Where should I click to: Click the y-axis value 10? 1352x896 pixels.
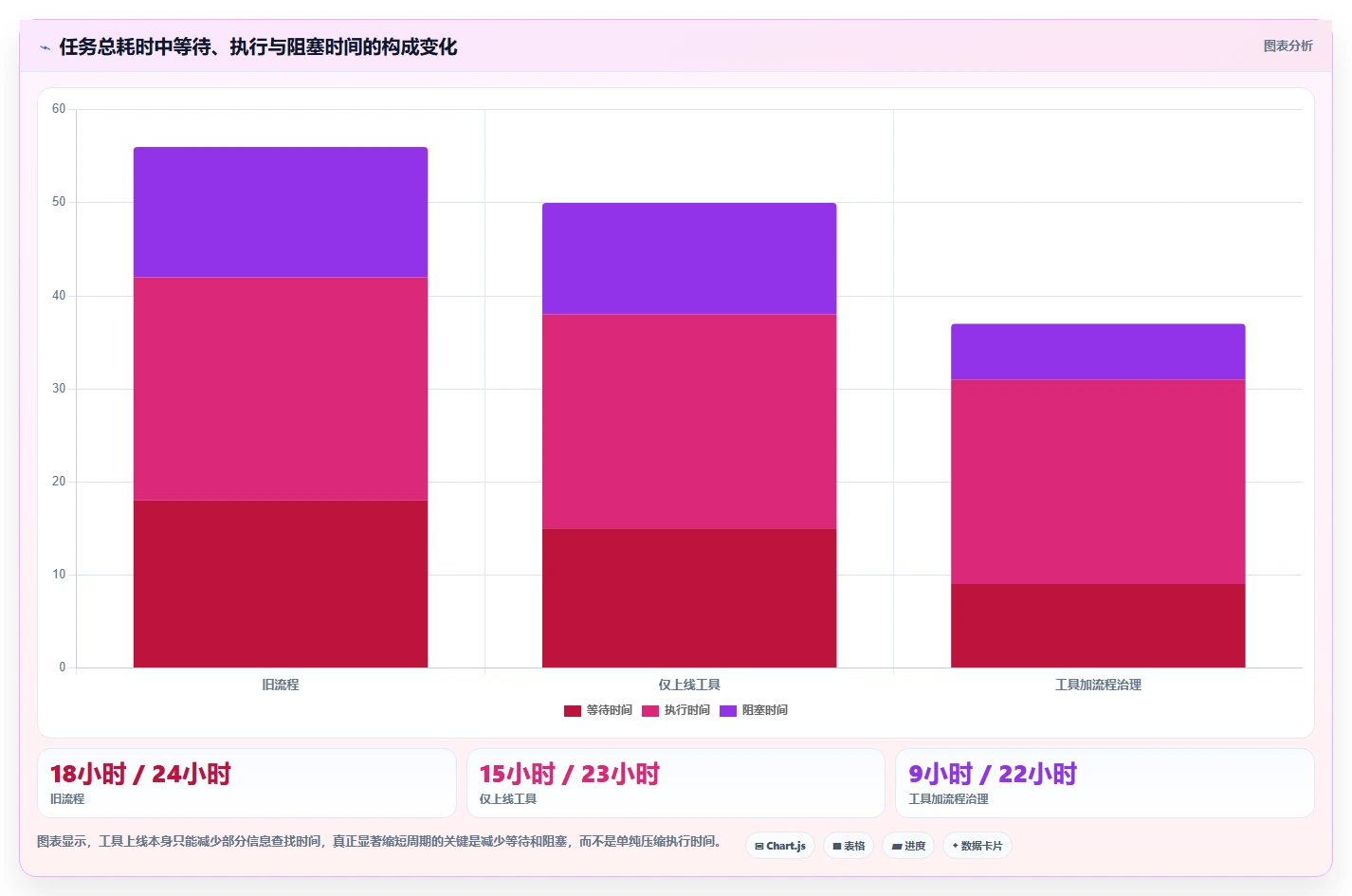coord(59,575)
